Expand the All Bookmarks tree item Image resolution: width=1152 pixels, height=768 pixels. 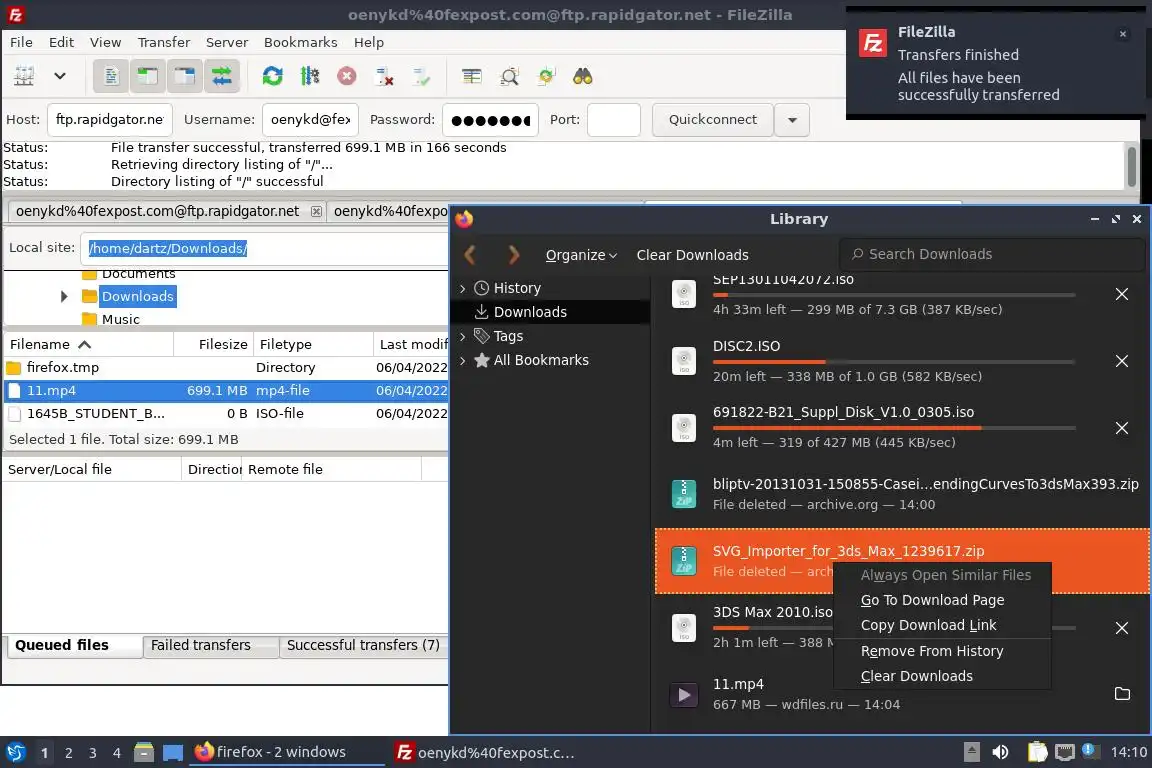[x=462, y=360]
